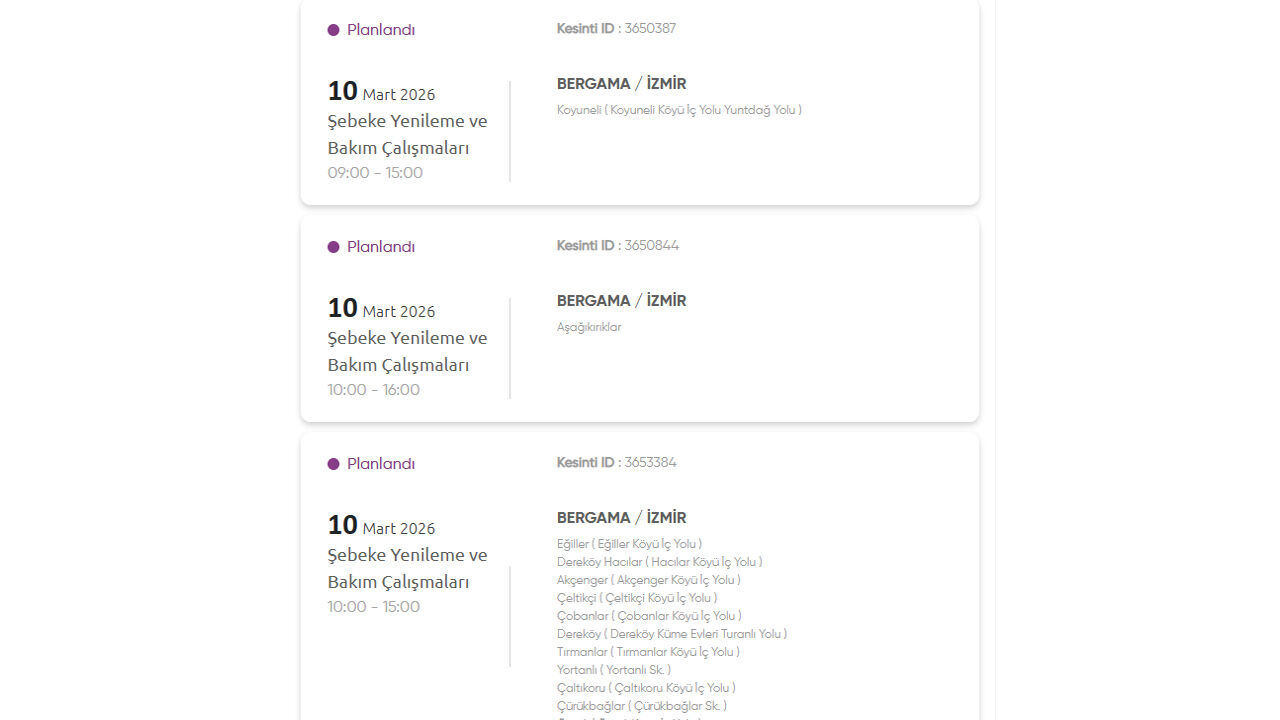The height and width of the screenshot is (720, 1280).
Task: Click the Çaltıkoru location entry
Action: pos(645,688)
